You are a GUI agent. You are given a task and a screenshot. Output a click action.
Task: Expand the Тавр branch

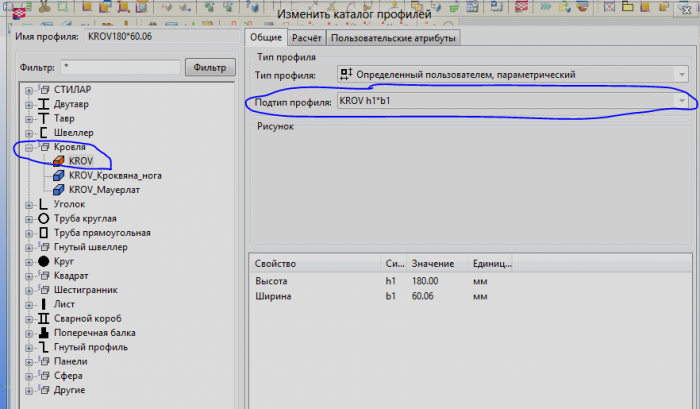(x=29, y=119)
